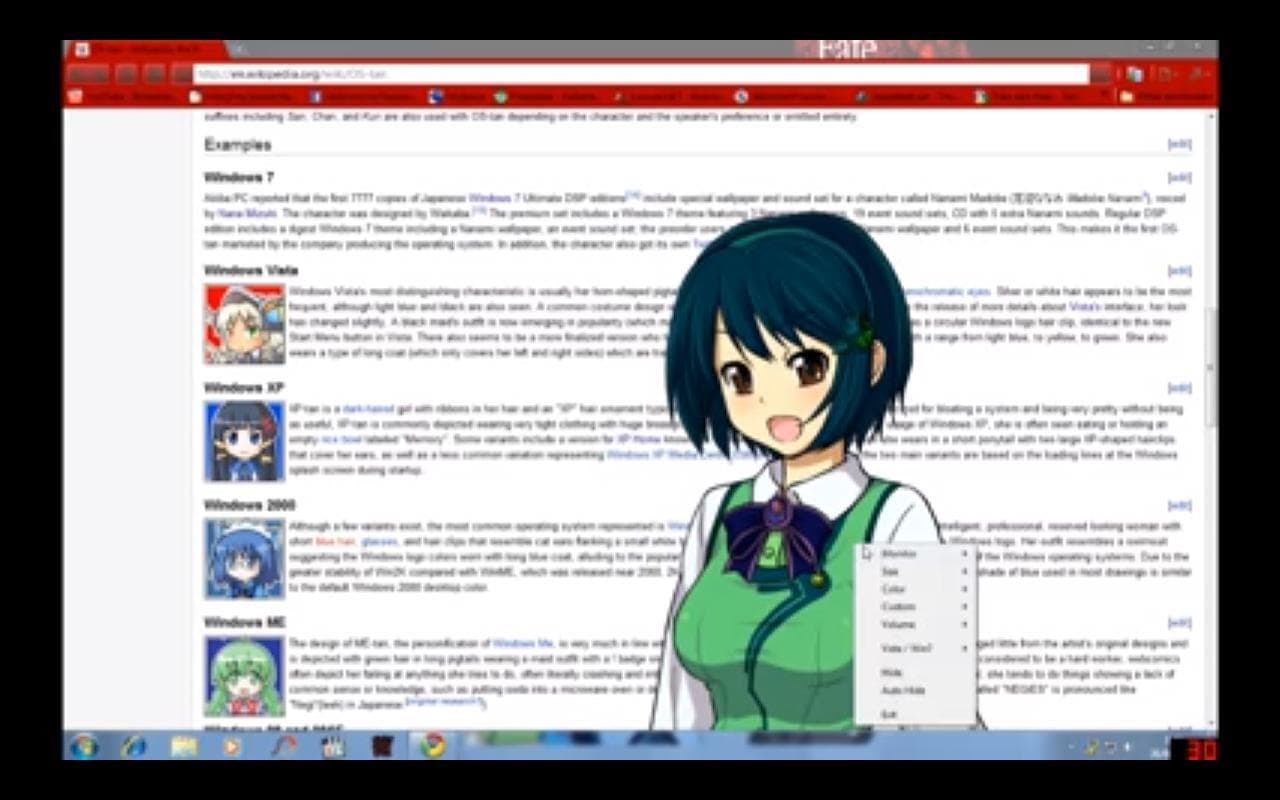This screenshot has width=1280, height=800.
Task: Click the "Windows XP" heading text
Action: coord(244,388)
